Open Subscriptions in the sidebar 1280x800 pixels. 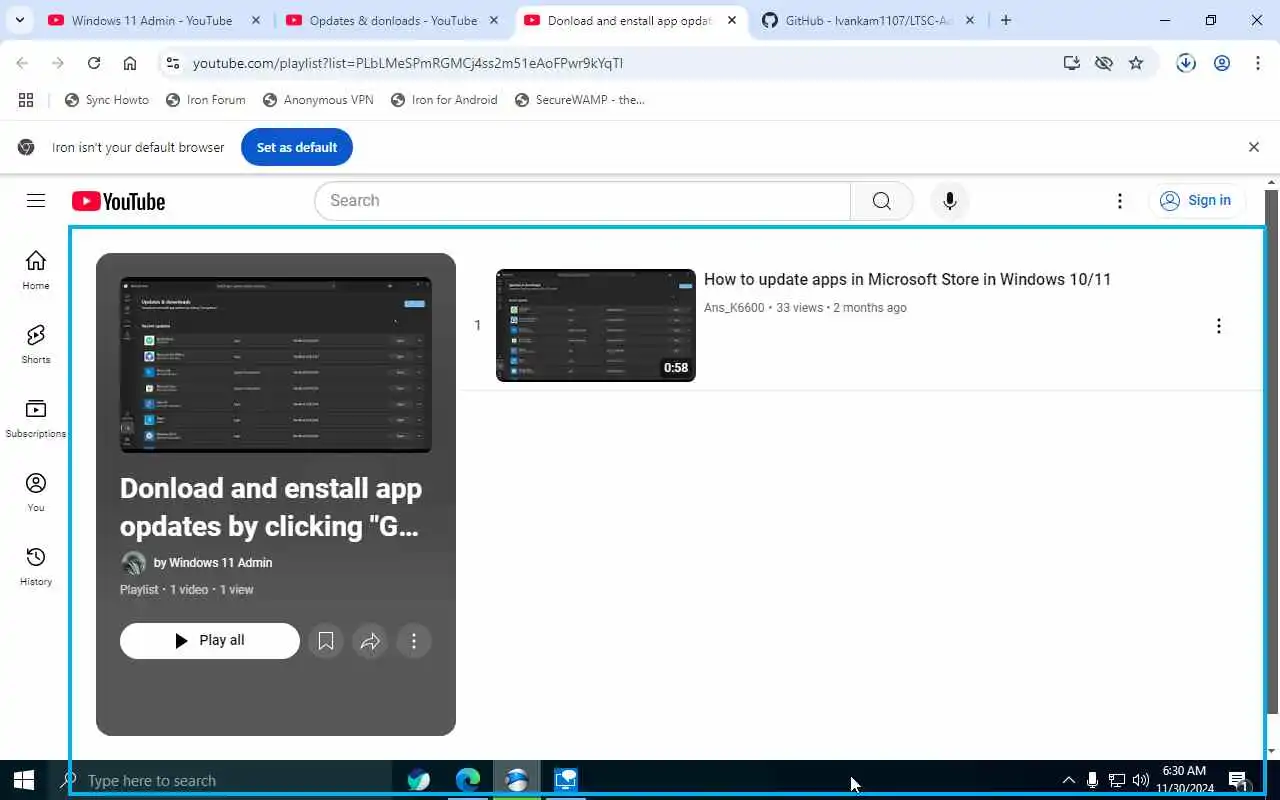click(x=36, y=418)
